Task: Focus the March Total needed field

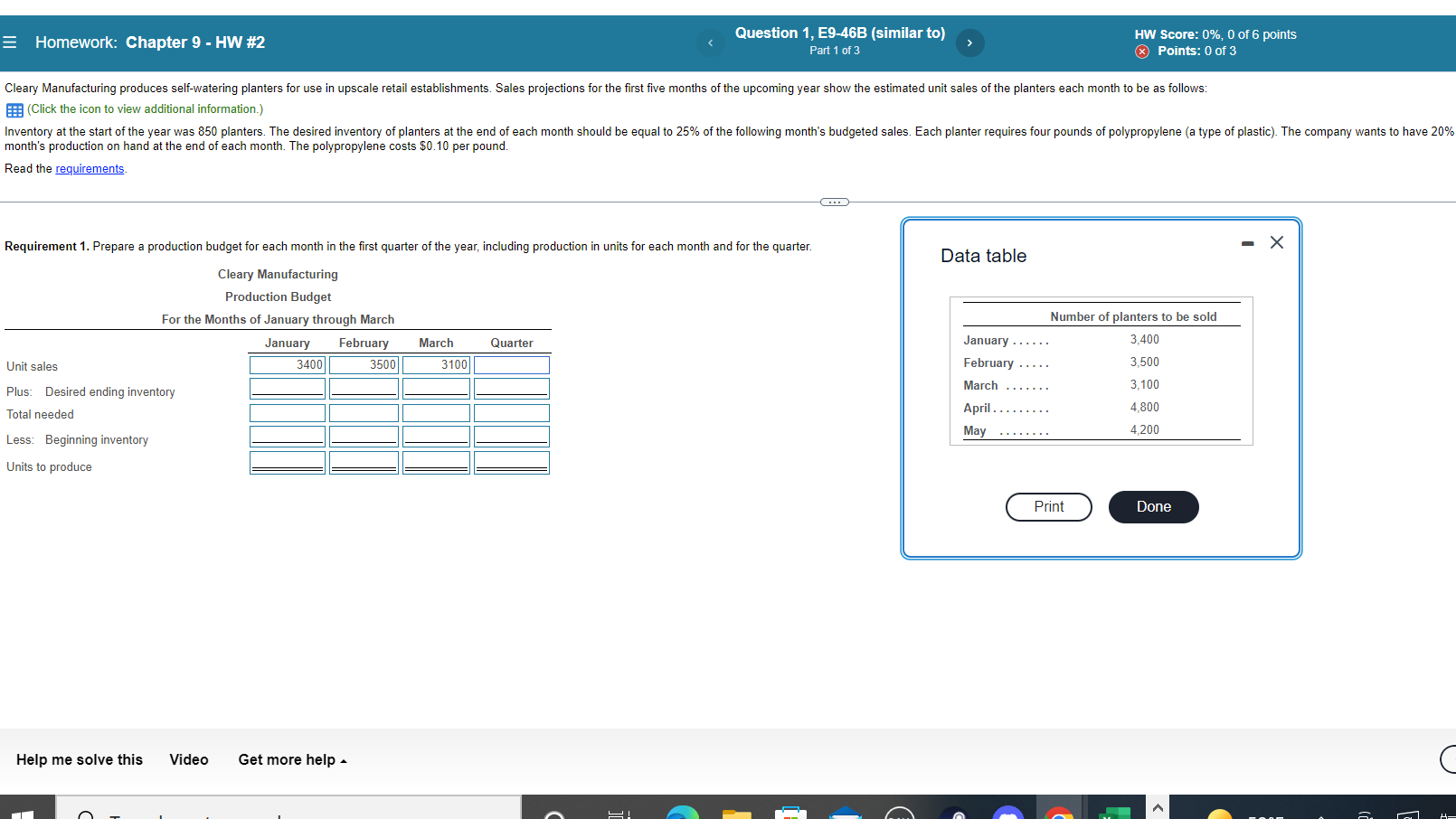Action: tap(436, 413)
